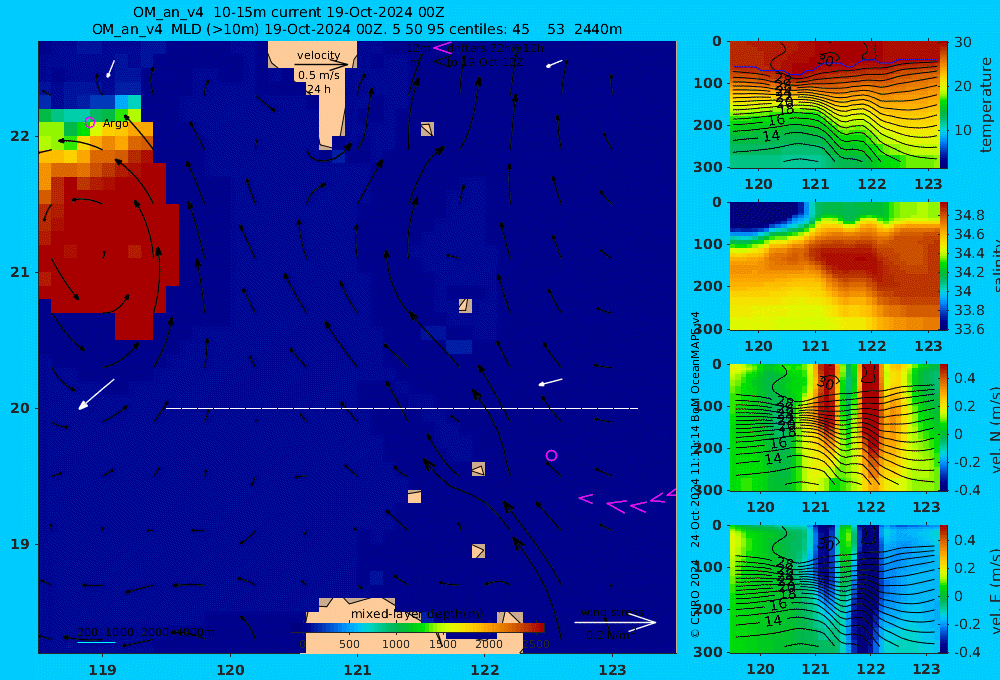The height and width of the screenshot is (680, 1000).
Task: Click longitude tick label 119 on main map
Action: [102, 670]
